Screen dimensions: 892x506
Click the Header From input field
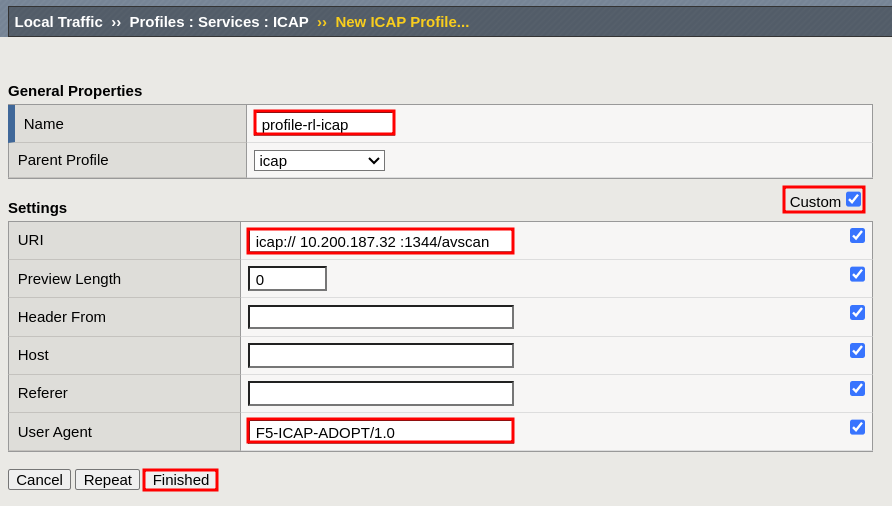[x=380, y=317]
